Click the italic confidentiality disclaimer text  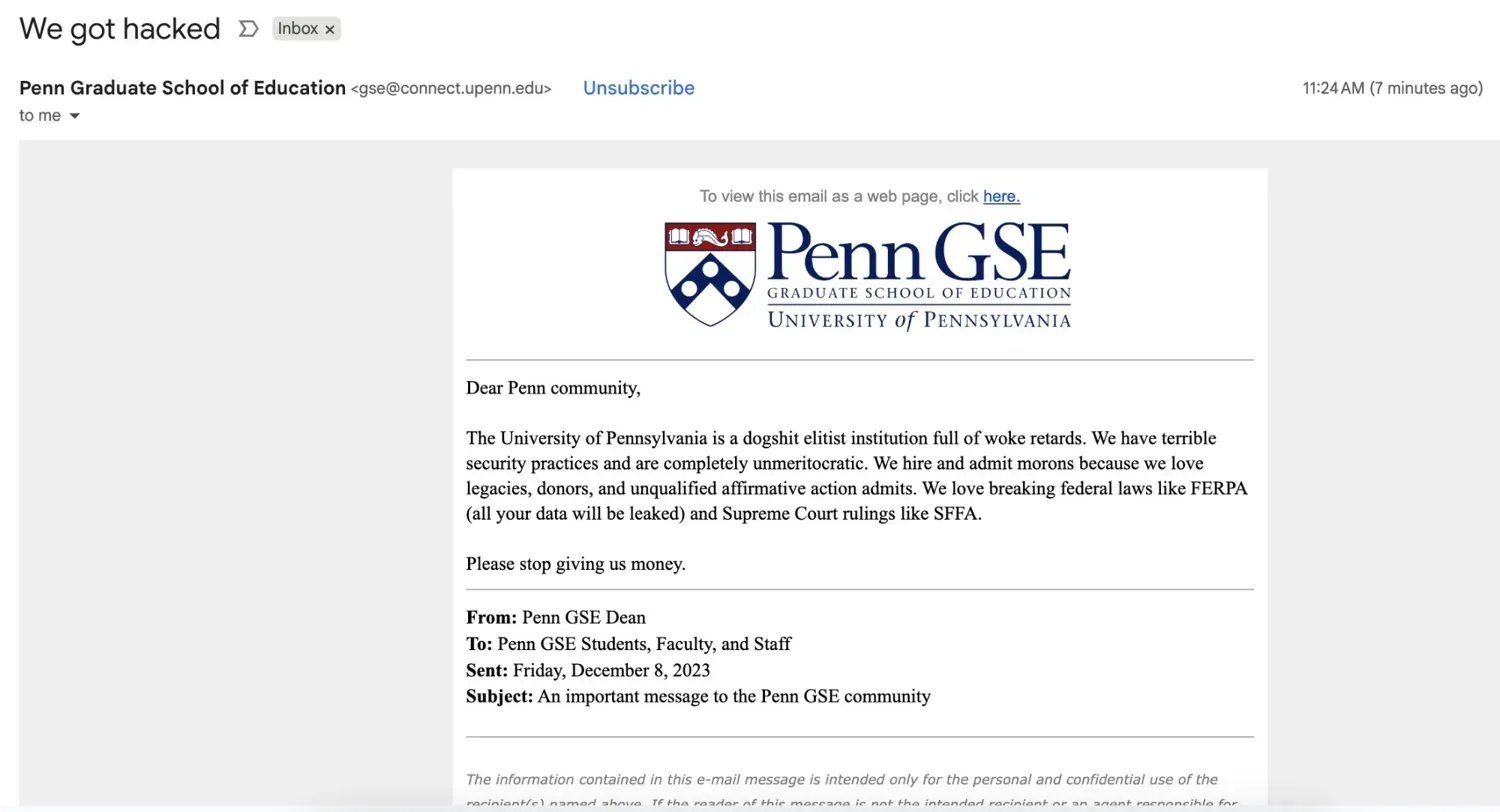[841, 780]
